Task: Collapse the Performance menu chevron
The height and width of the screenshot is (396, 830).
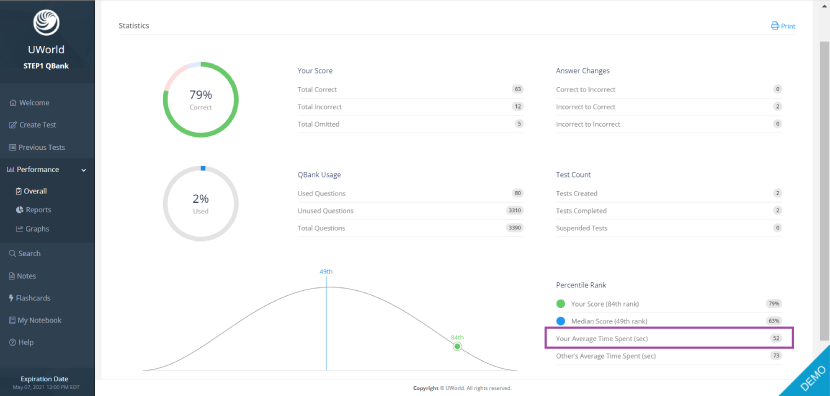Action: [x=84, y=170]
